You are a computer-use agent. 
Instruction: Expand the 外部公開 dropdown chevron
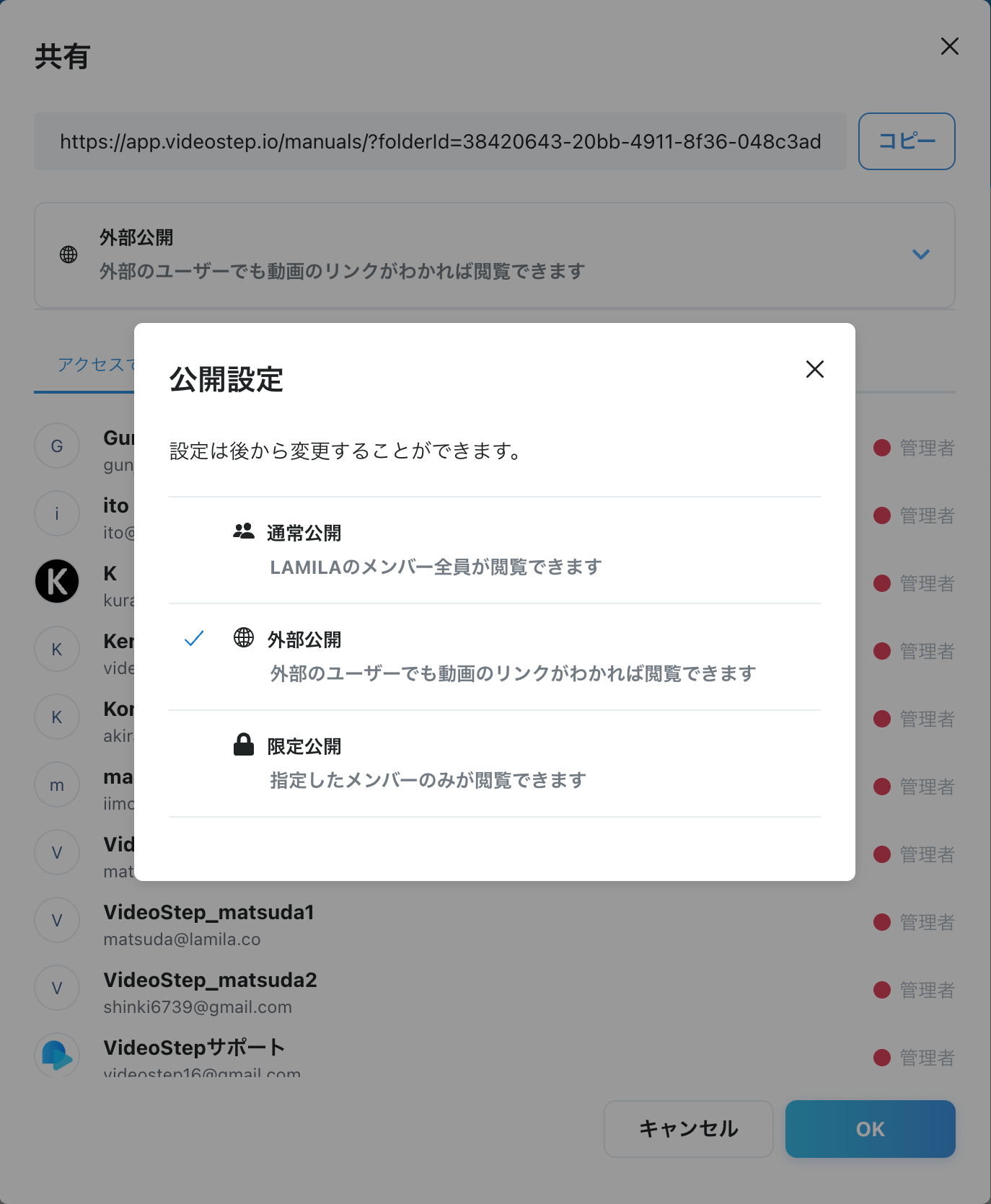tap(921, 254)
